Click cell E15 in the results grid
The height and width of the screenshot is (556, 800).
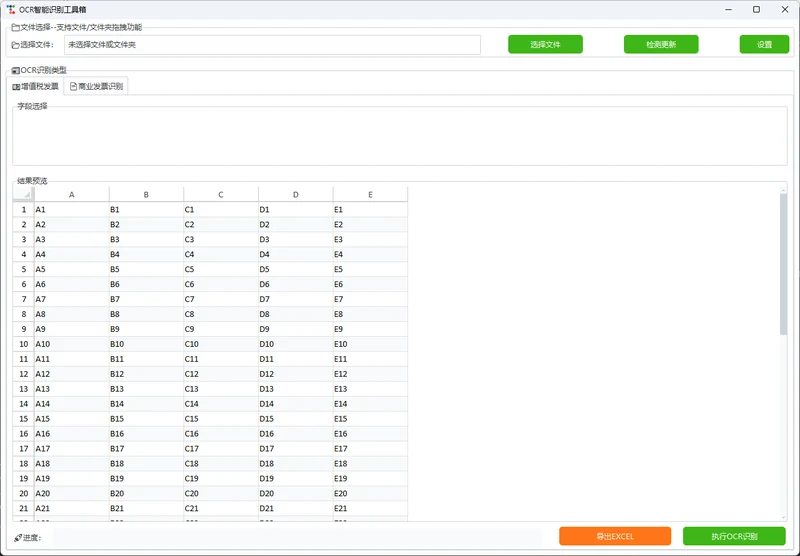370,419
